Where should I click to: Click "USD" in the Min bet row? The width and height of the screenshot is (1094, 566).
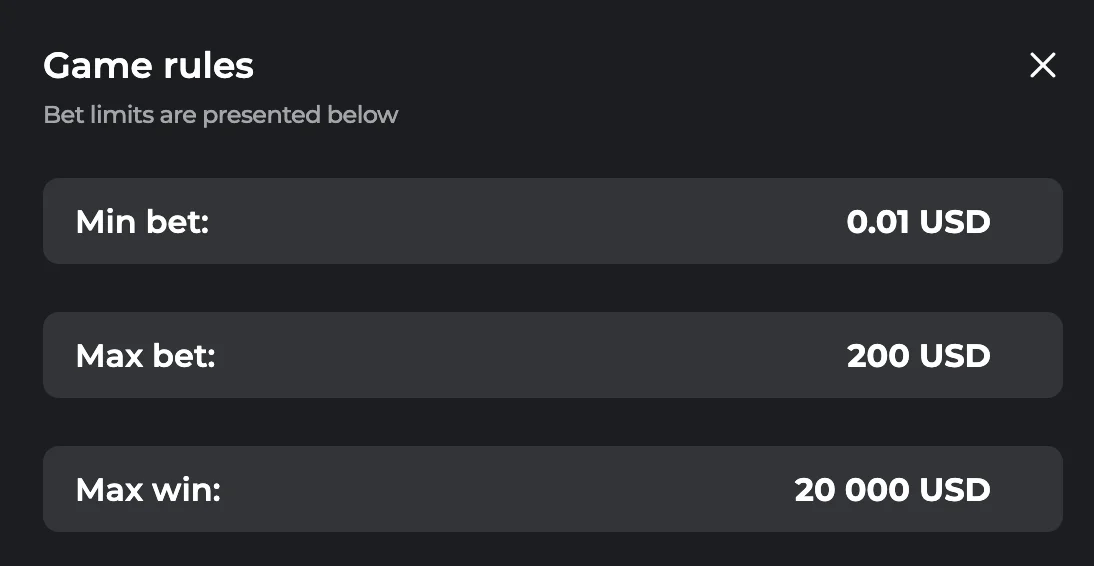pos(955,221)
